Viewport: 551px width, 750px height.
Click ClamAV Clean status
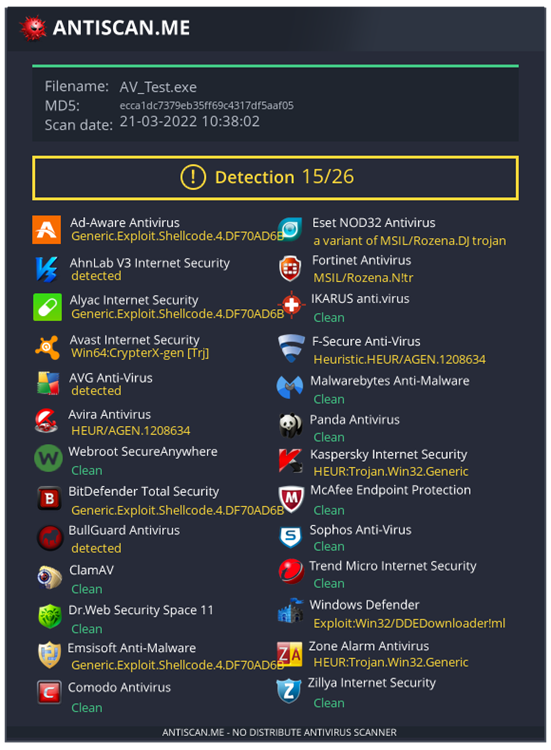click(87, 589)
